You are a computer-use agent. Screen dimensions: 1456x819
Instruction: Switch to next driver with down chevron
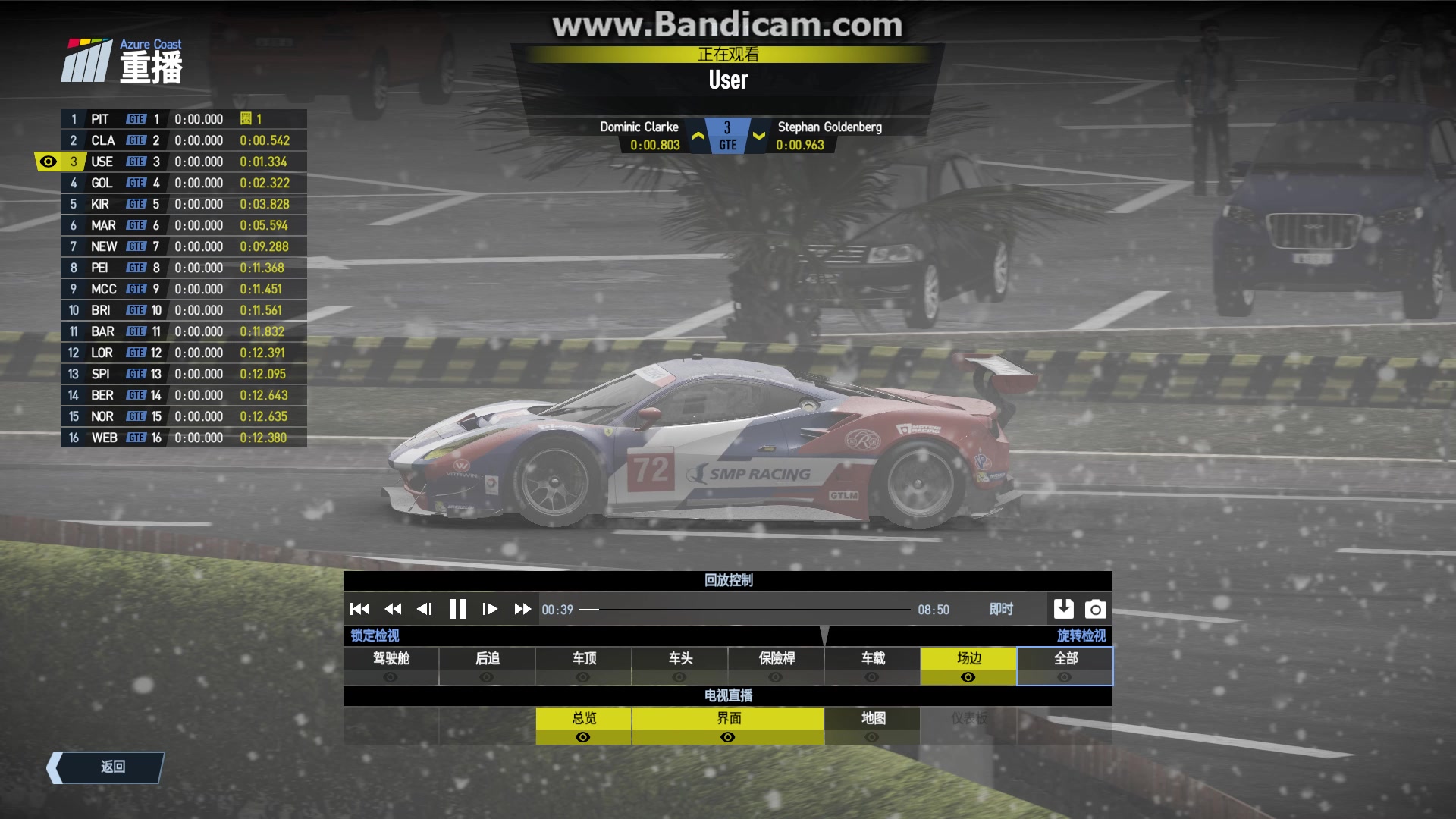coord(758,136)
